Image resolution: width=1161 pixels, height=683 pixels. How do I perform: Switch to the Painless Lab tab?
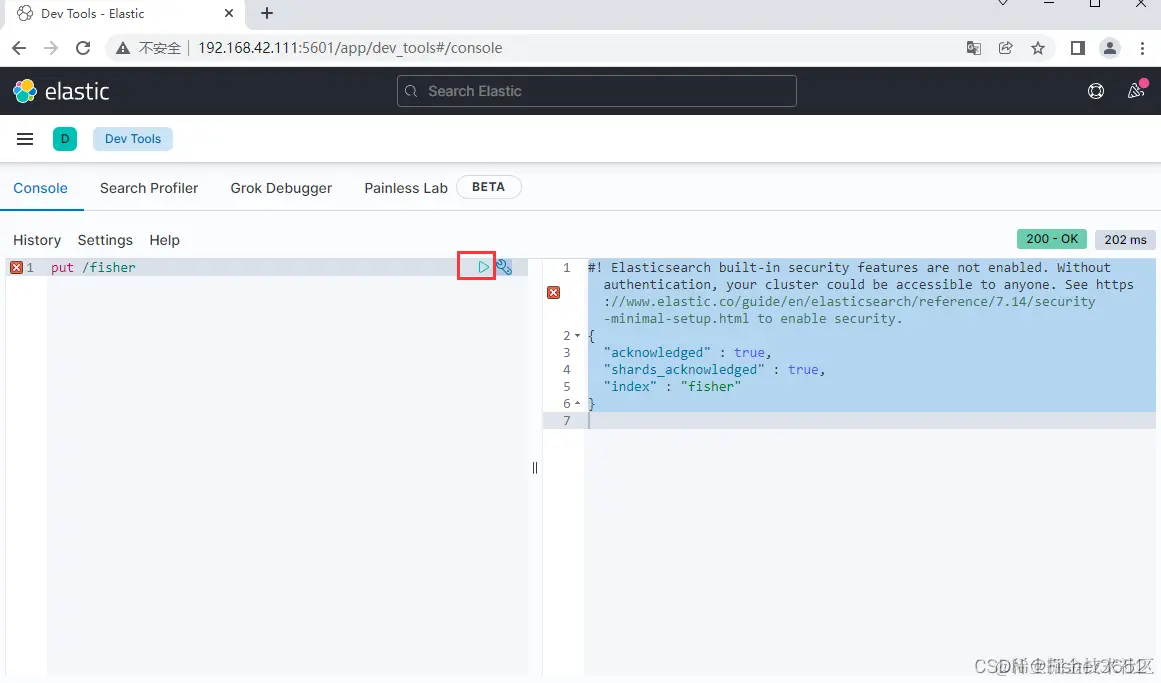406,188
